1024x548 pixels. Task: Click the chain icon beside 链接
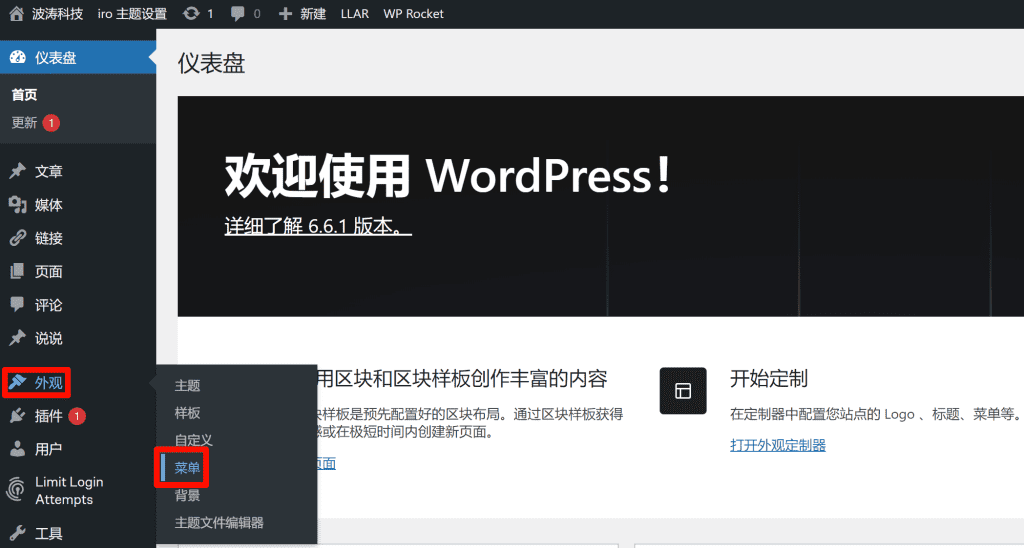coord(18,238)
